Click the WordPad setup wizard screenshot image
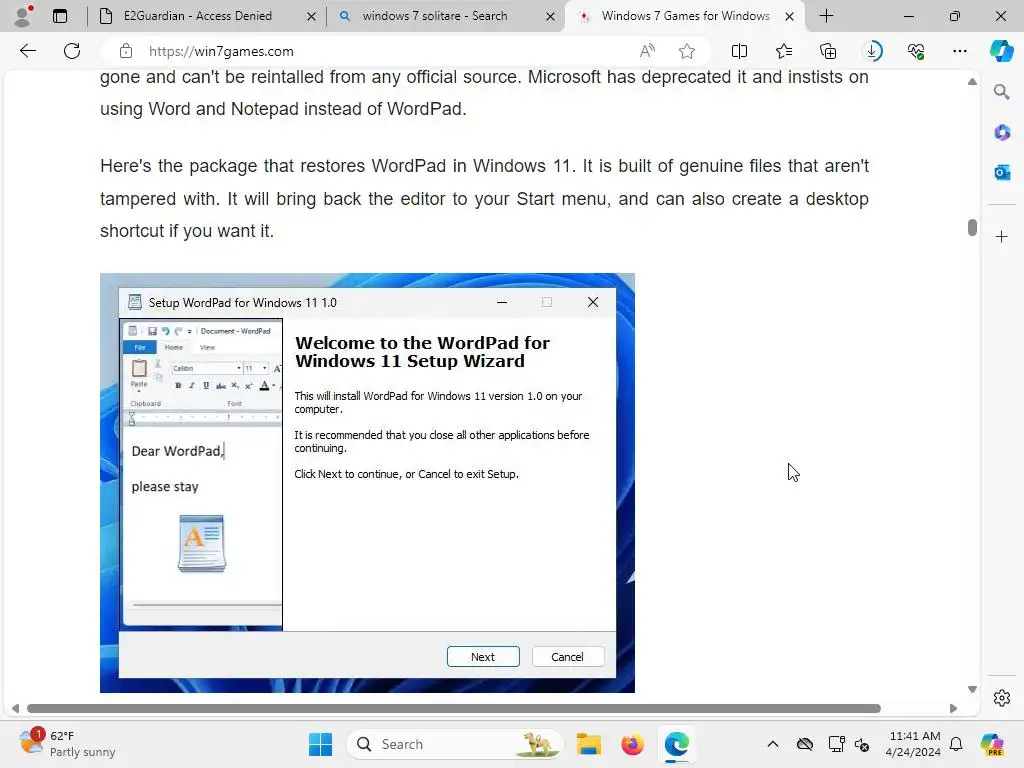 (x=367, y=483)
